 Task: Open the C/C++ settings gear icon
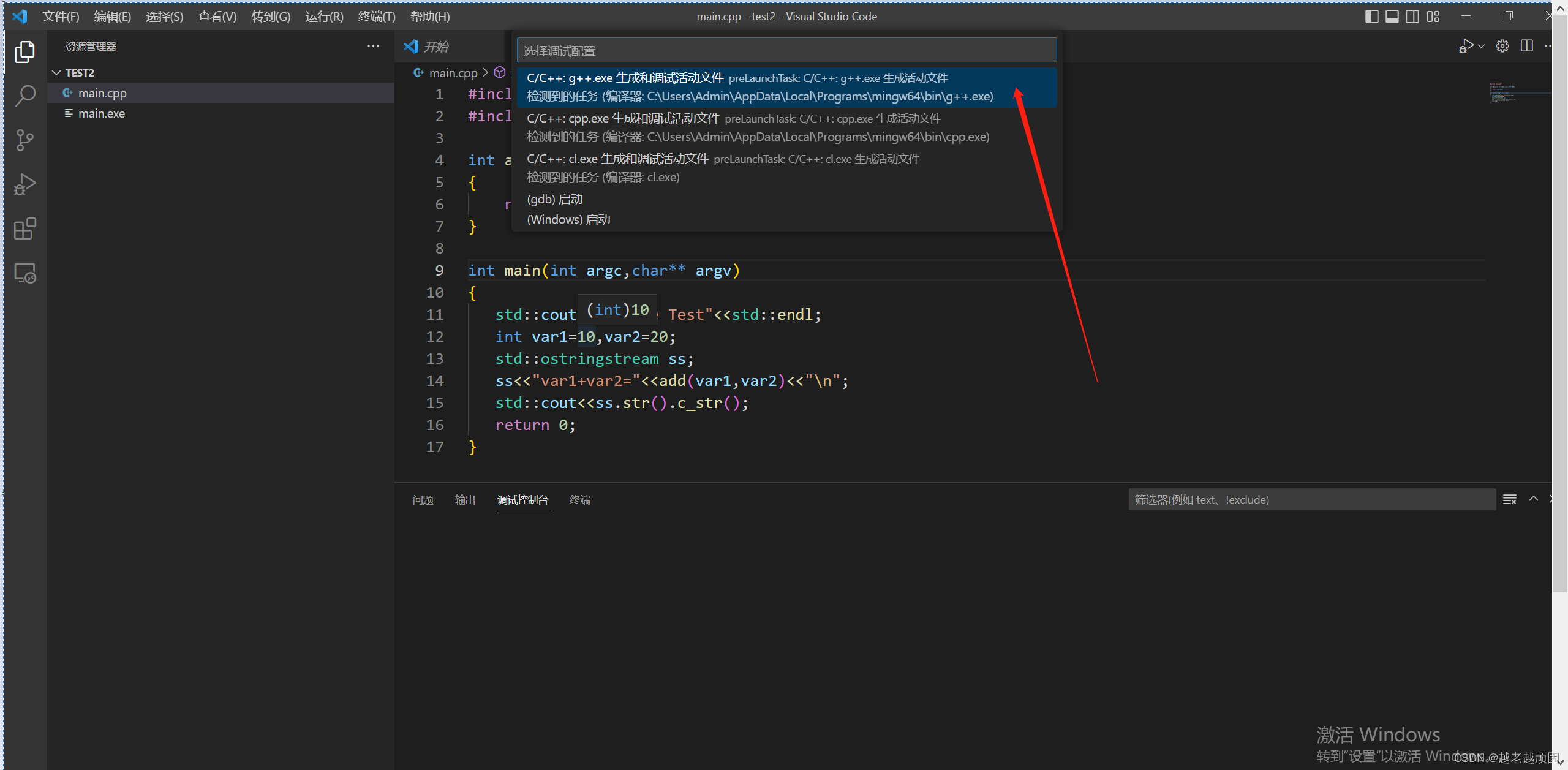pyautogui.click(x=1502, y=47)
